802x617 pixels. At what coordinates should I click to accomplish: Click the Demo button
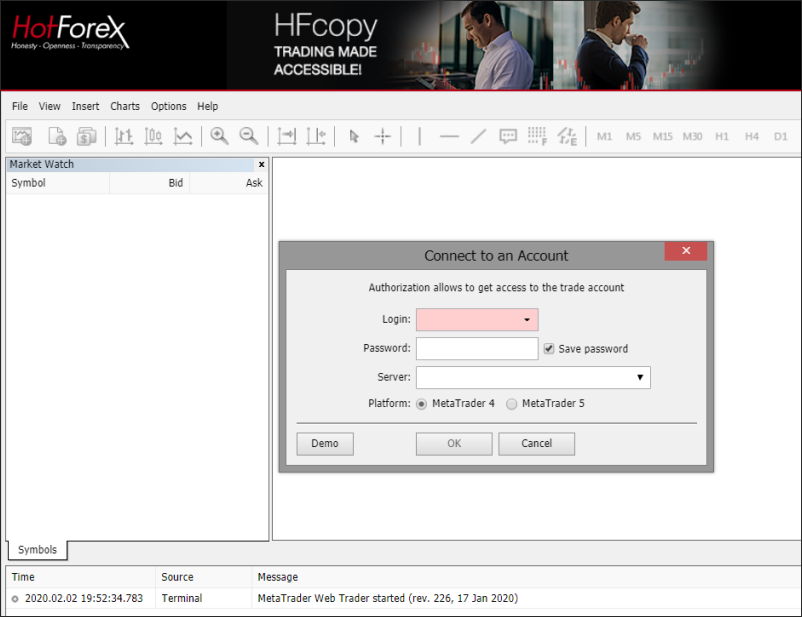click(325, 443)
